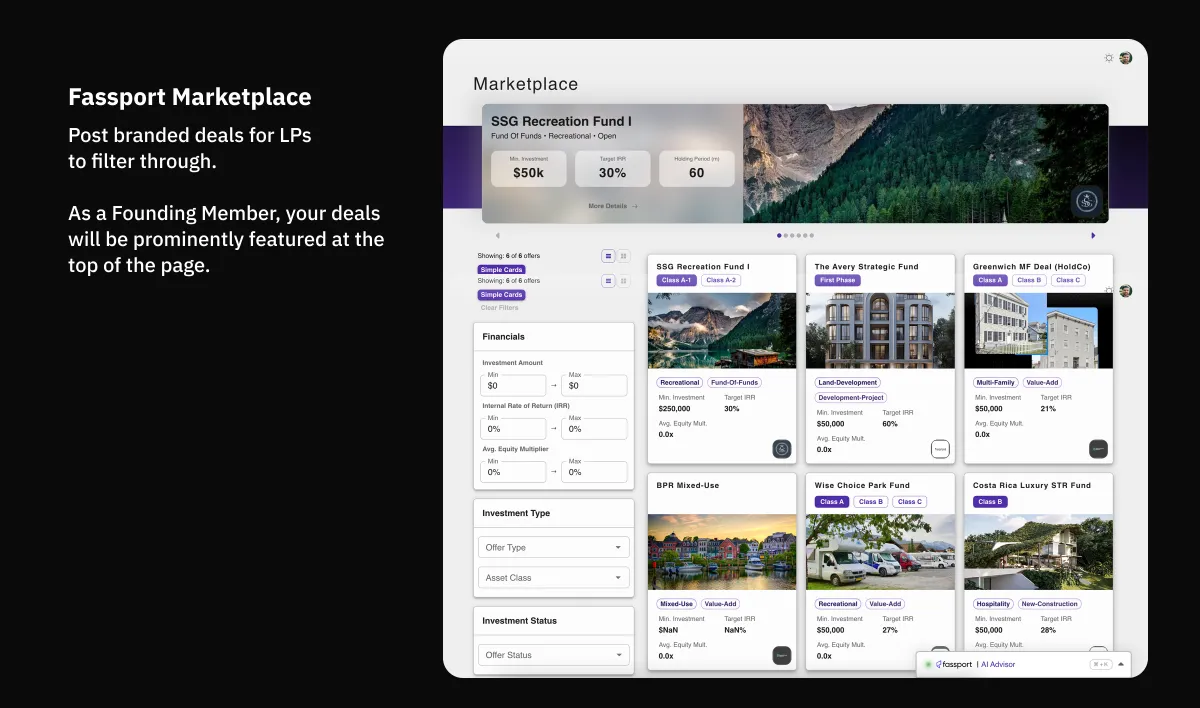This screenshot has height=708, width=1200.
Task: Click Recreational tag on SSG Recreation Fund card
Action: click(x=680, y=382)
